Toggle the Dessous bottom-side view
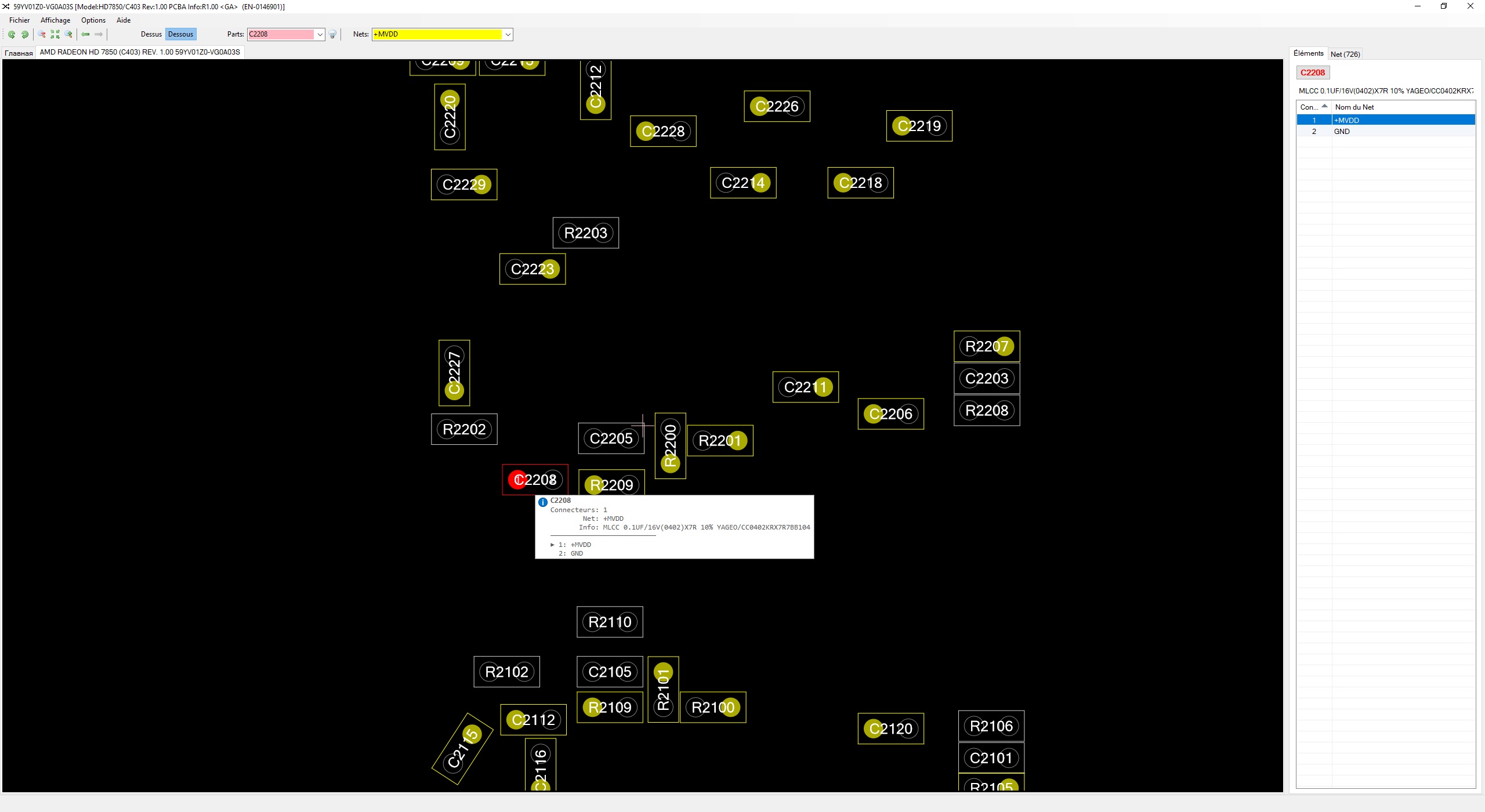1485x812 pixels. click(x=180, y=34)
